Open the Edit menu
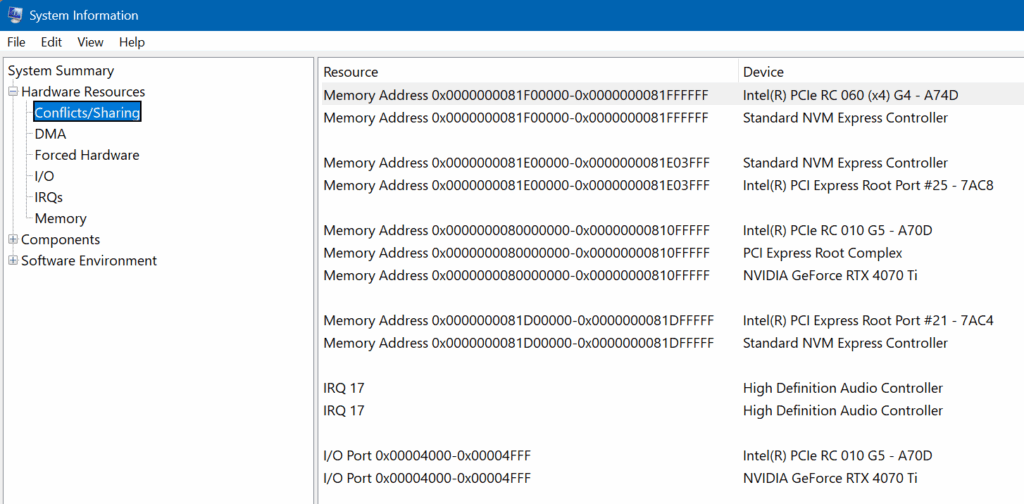 pos(51,42)
